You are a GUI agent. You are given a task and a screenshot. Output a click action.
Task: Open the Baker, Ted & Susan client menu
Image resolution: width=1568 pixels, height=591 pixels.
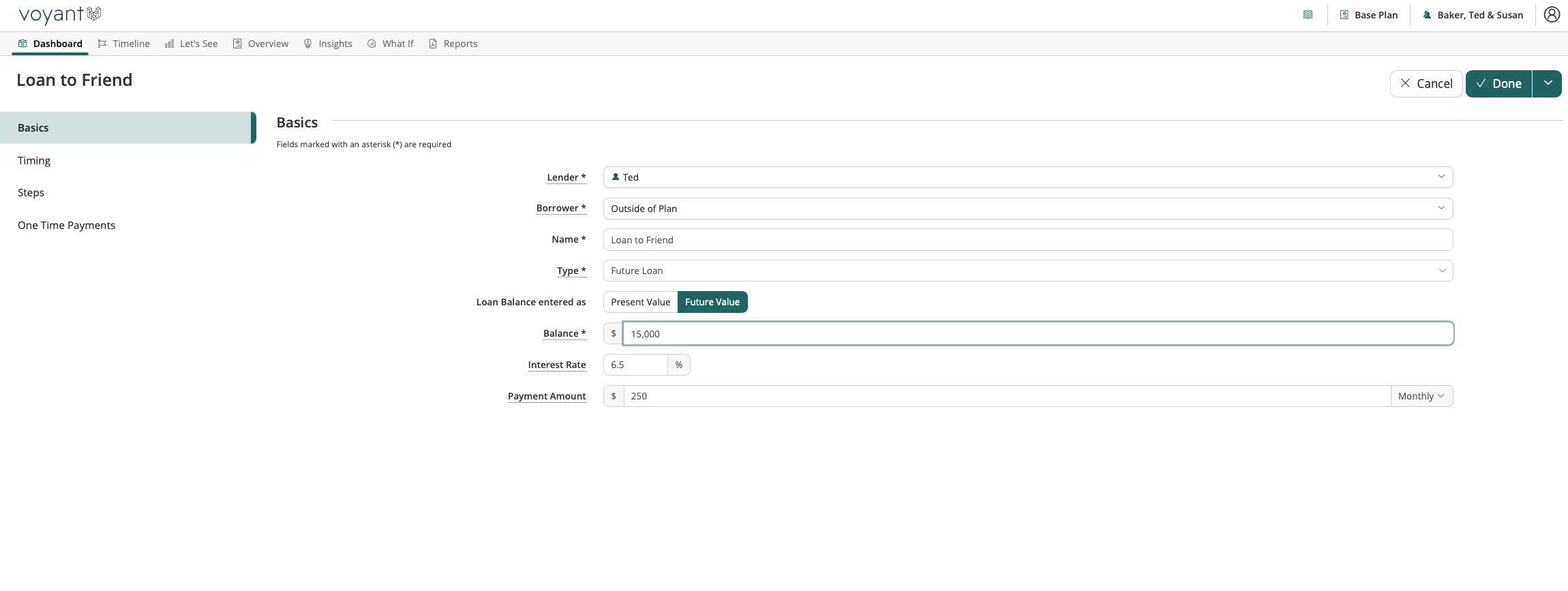(x=1473, y=15)
